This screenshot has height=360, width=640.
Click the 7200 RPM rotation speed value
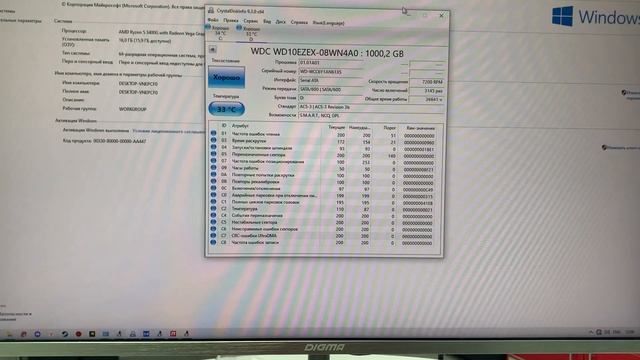coord(427,82)
